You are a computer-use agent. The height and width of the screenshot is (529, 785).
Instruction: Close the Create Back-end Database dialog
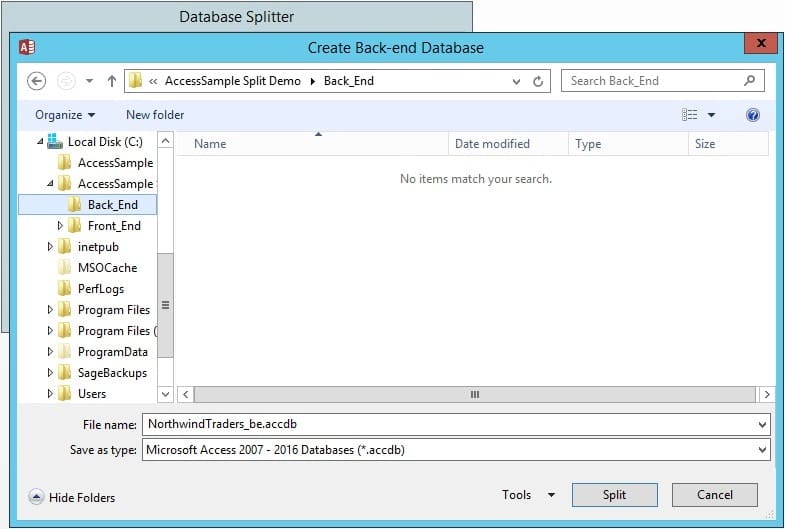[761, 43]
